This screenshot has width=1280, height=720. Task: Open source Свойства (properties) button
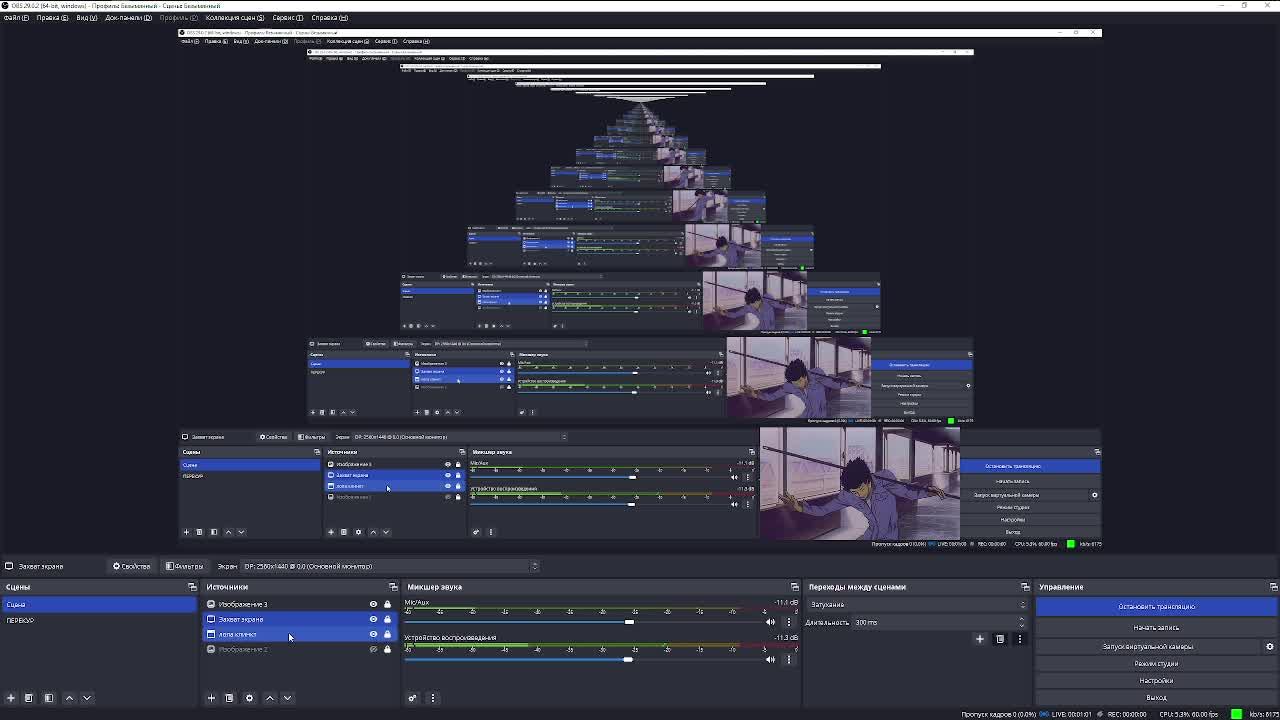131,566
